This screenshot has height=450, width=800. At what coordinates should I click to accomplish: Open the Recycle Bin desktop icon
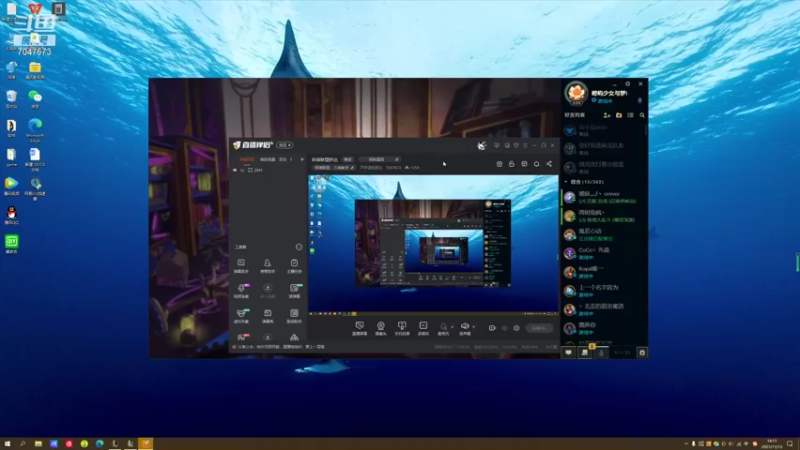tap(11, 98)
